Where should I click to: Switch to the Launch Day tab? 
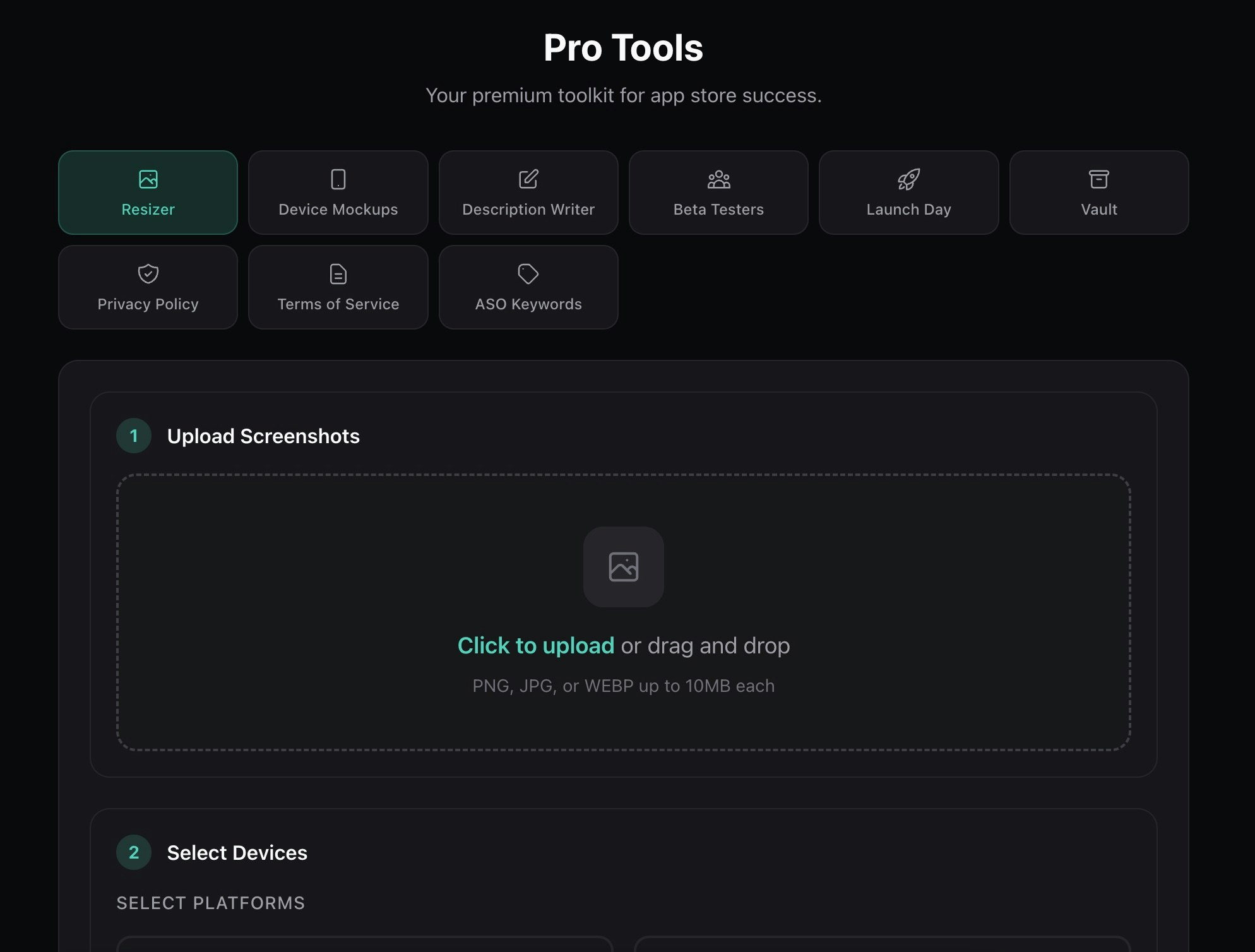pyautogui.click(x=908, y=193)
